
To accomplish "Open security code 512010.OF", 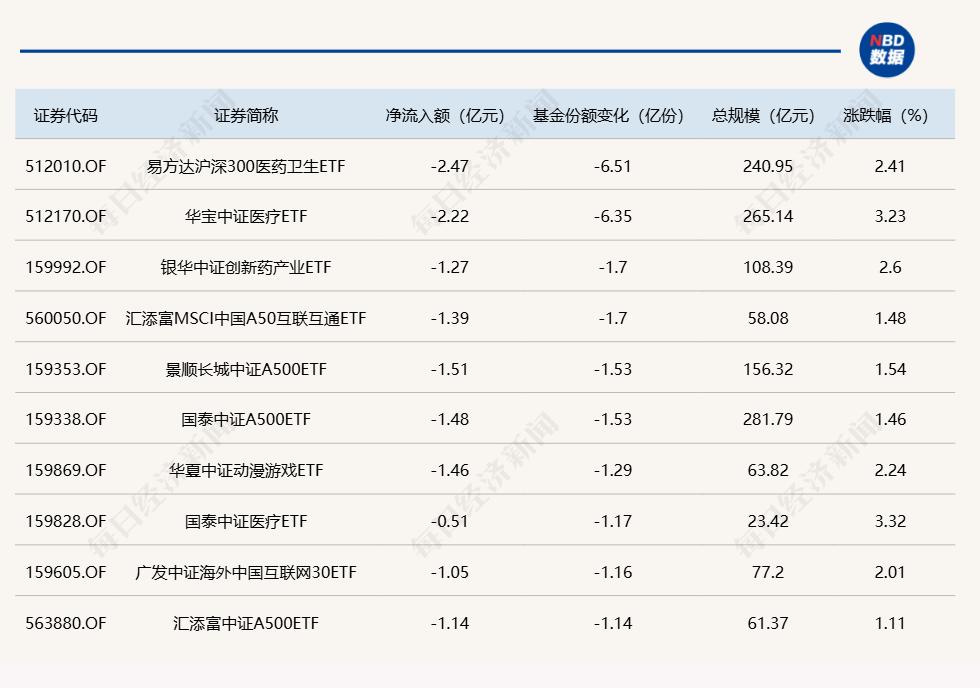I will point(66,166).
